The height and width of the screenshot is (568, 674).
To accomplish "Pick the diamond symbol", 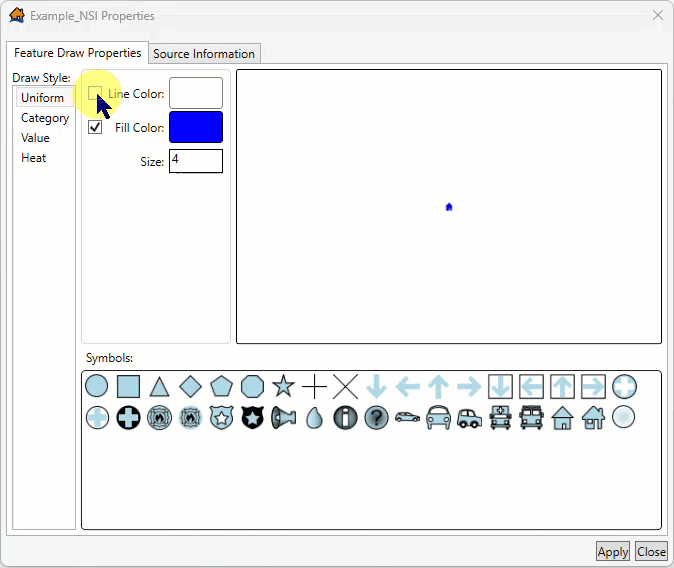I will coord(190,386).
